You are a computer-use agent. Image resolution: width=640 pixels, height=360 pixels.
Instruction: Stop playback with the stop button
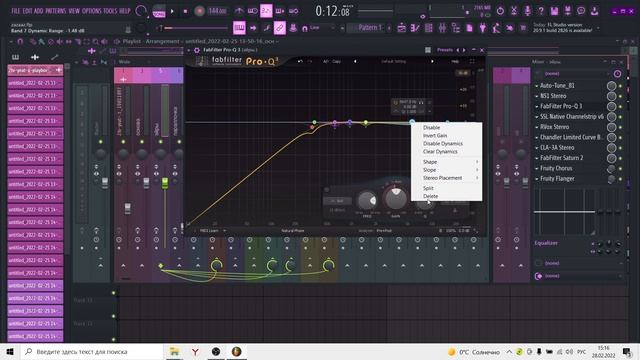[185, 11]
